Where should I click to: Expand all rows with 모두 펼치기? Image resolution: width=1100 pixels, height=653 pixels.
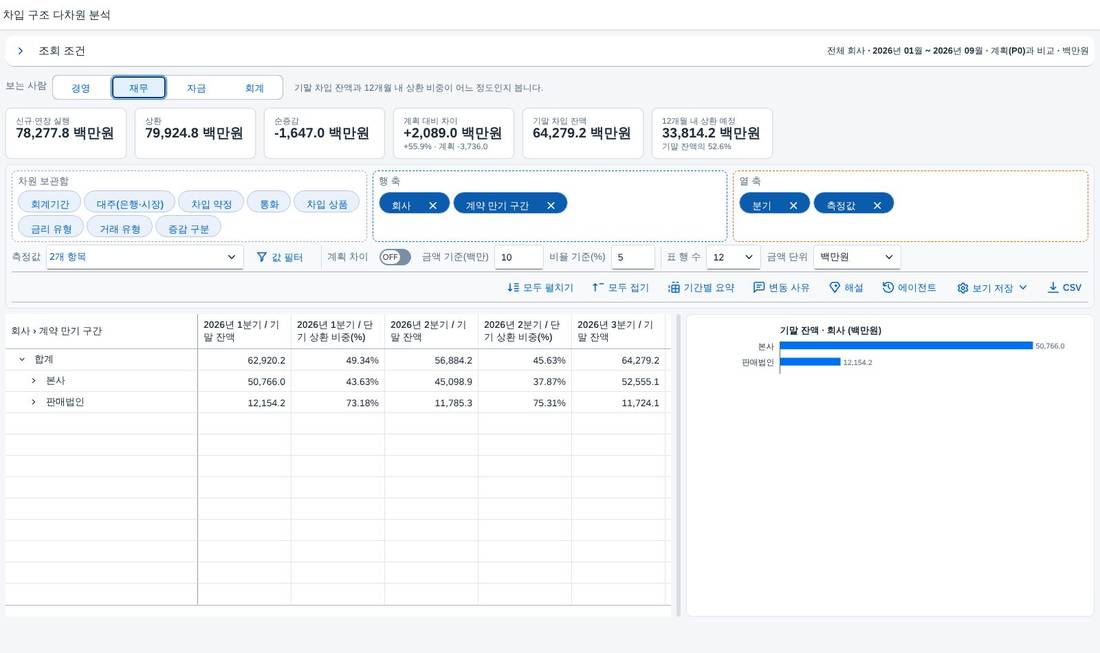tap(540, 288)
